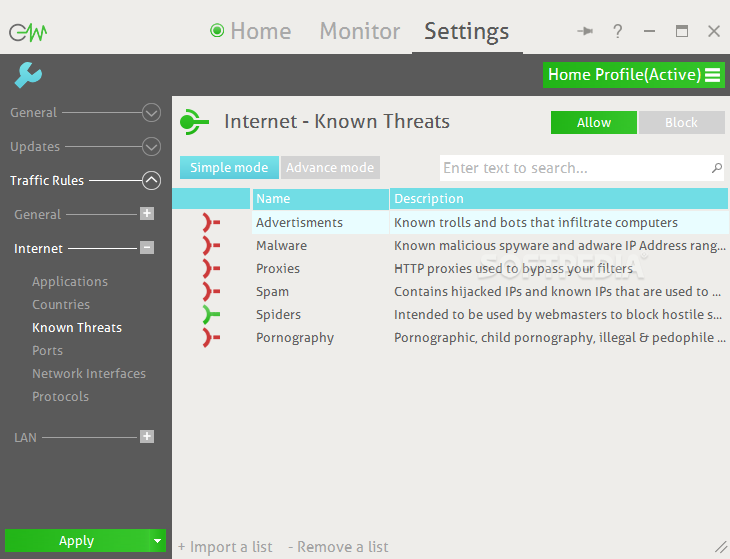Viewport: 730px width, 559px height.
Task: Open Countries under Internet
Action: click(x=61, y=304)
